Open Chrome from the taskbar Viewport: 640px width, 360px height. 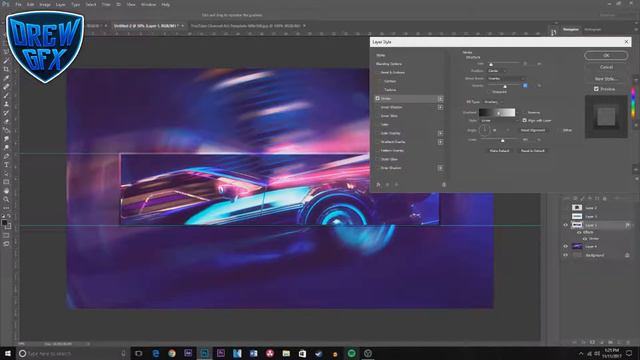click(x=172, y=353)
